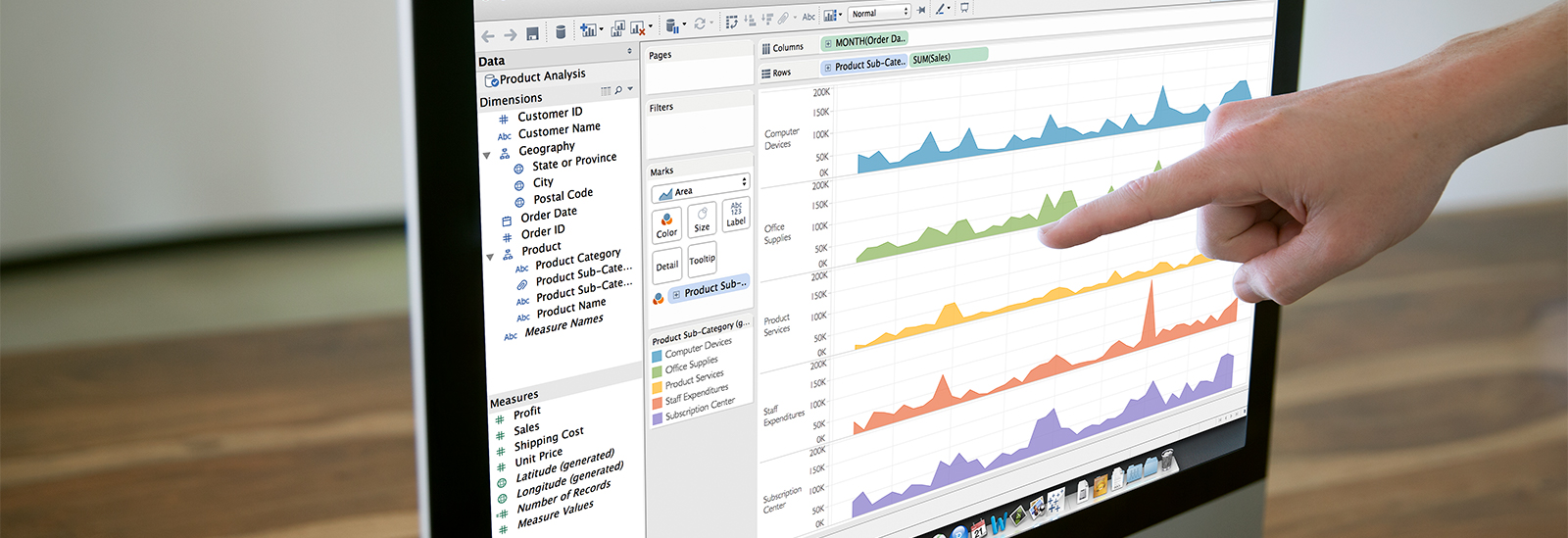The width and height of the screenshot is (1568, 538).
Task: Select the Shipping Cost measure
Action: tap(549, 437)
